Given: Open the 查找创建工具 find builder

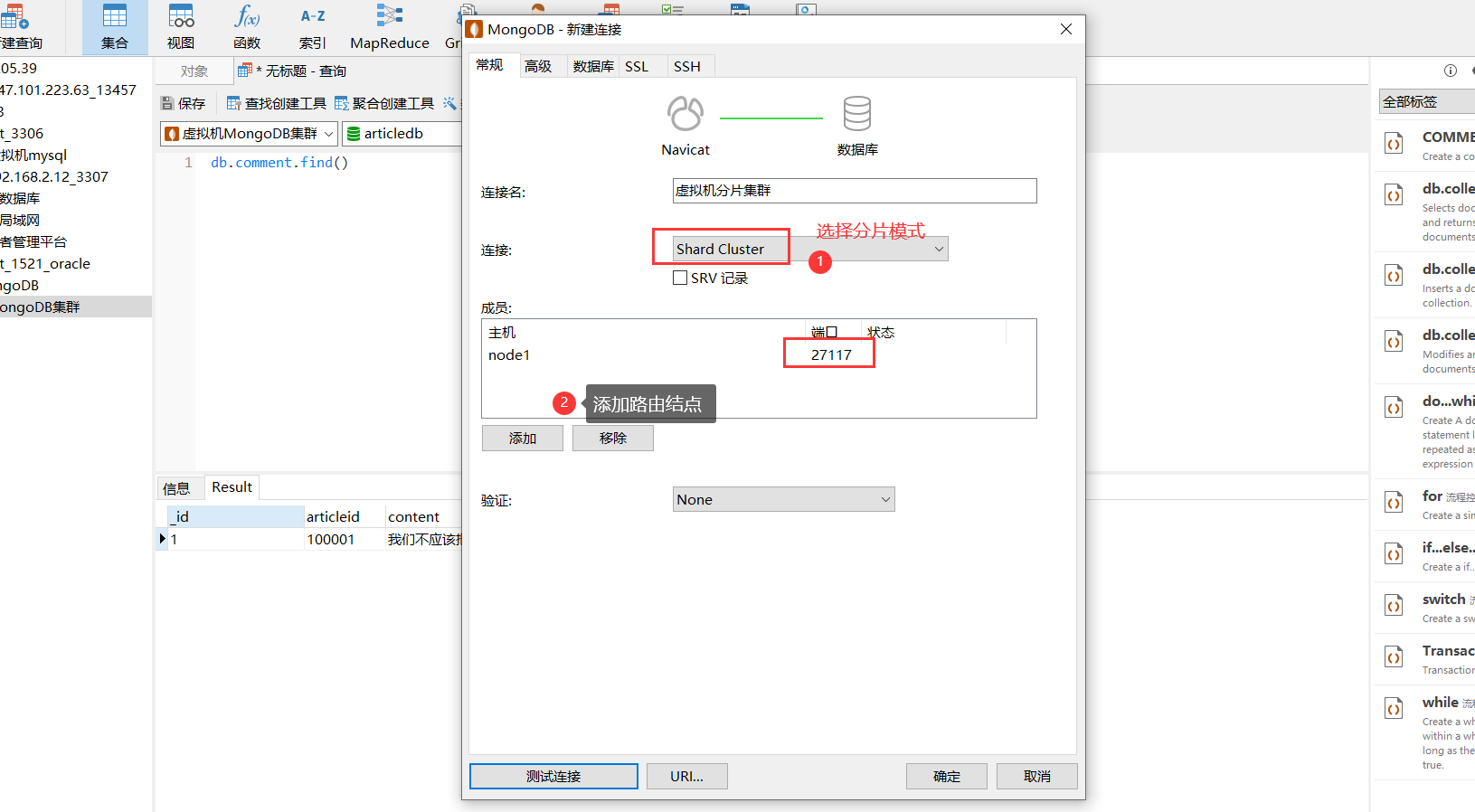Looking at the screenshot, I should pos(277,103).
